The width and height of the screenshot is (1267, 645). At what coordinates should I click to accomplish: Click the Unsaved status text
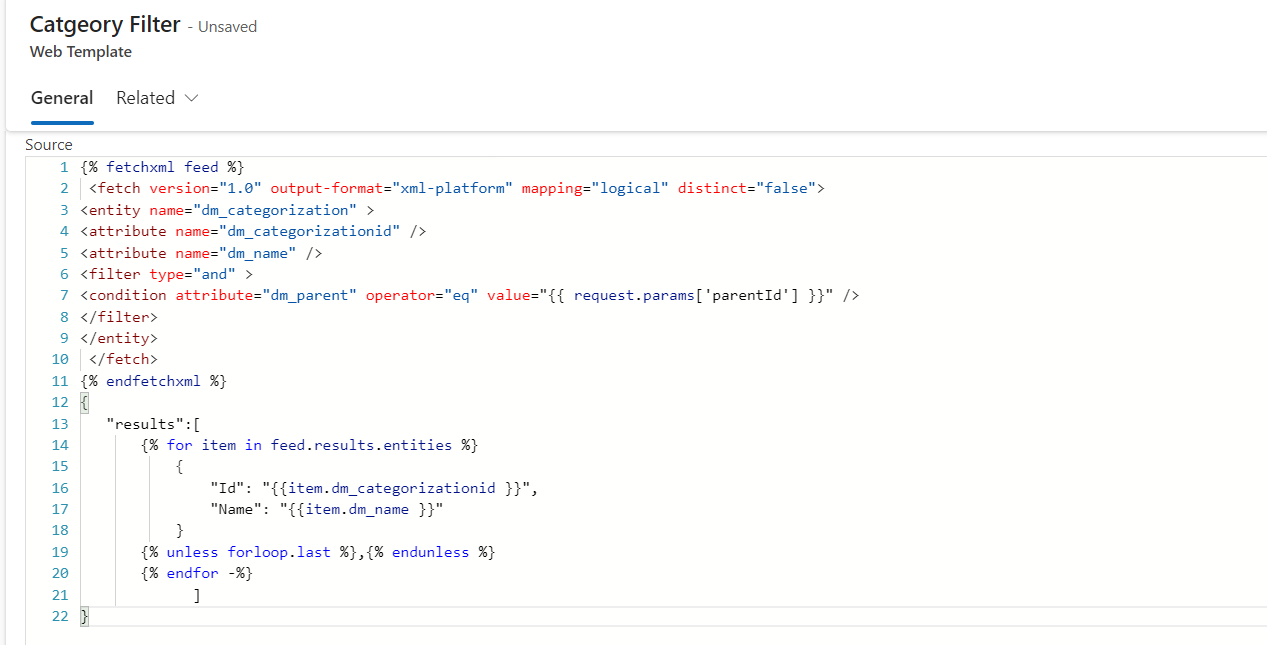point(226,26)
